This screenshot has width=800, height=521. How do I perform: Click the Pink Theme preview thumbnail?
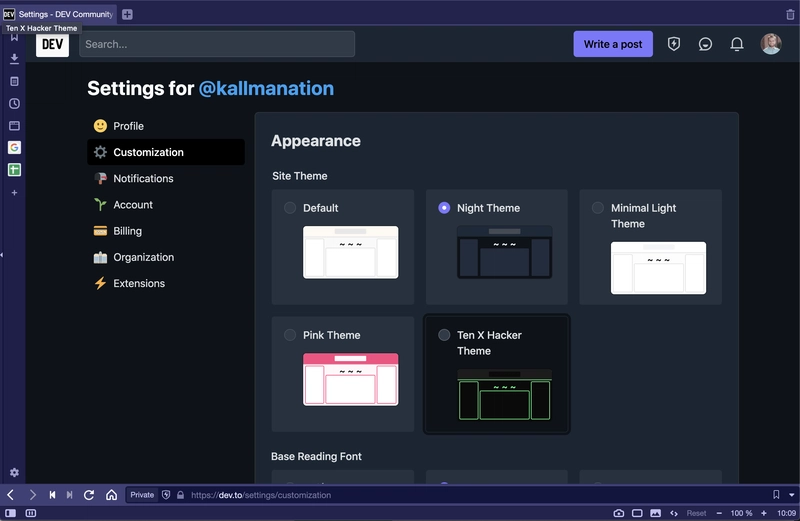pos(351,379)
